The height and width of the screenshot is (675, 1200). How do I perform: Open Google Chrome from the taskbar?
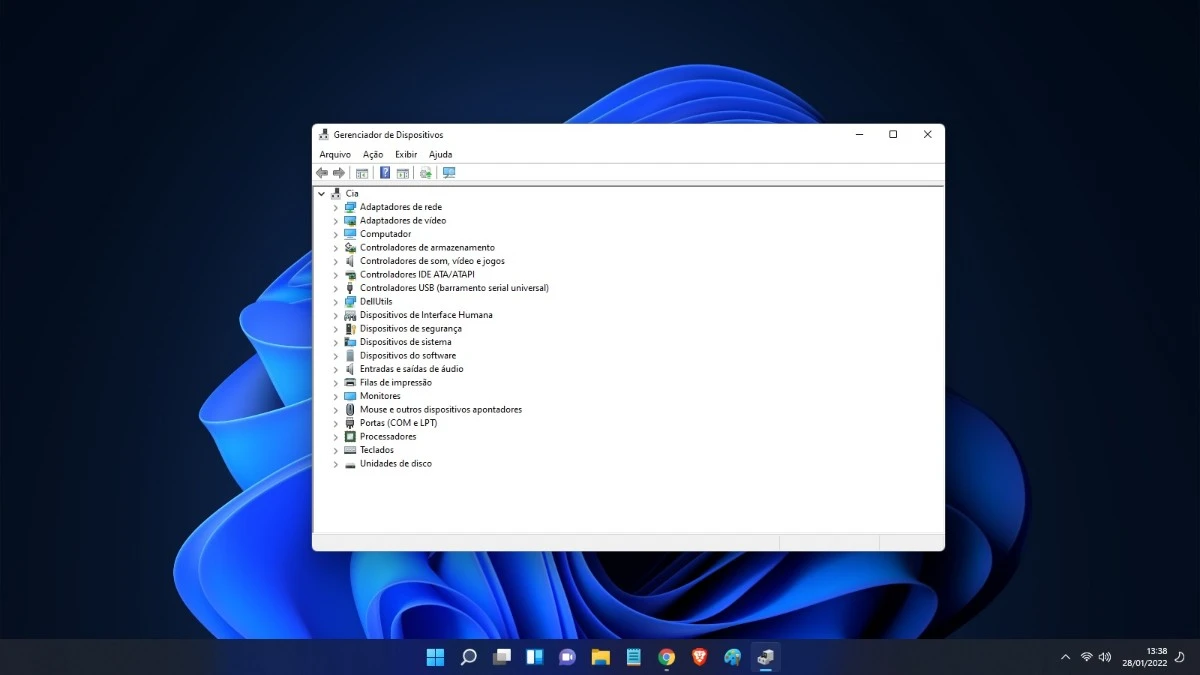666,657
